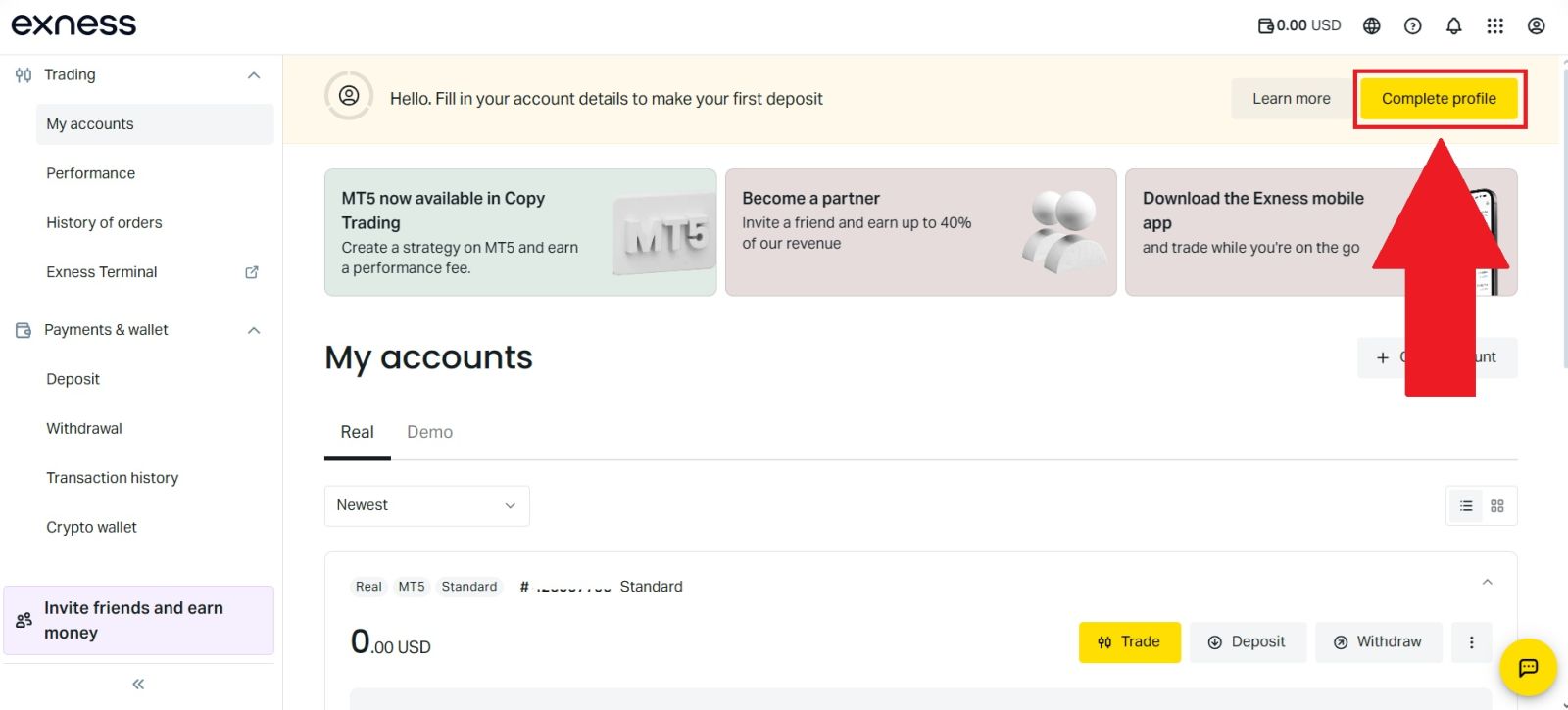Click the Complete profile button
Viewport: 1568px width, 710px height.
tap(1439, 98)
